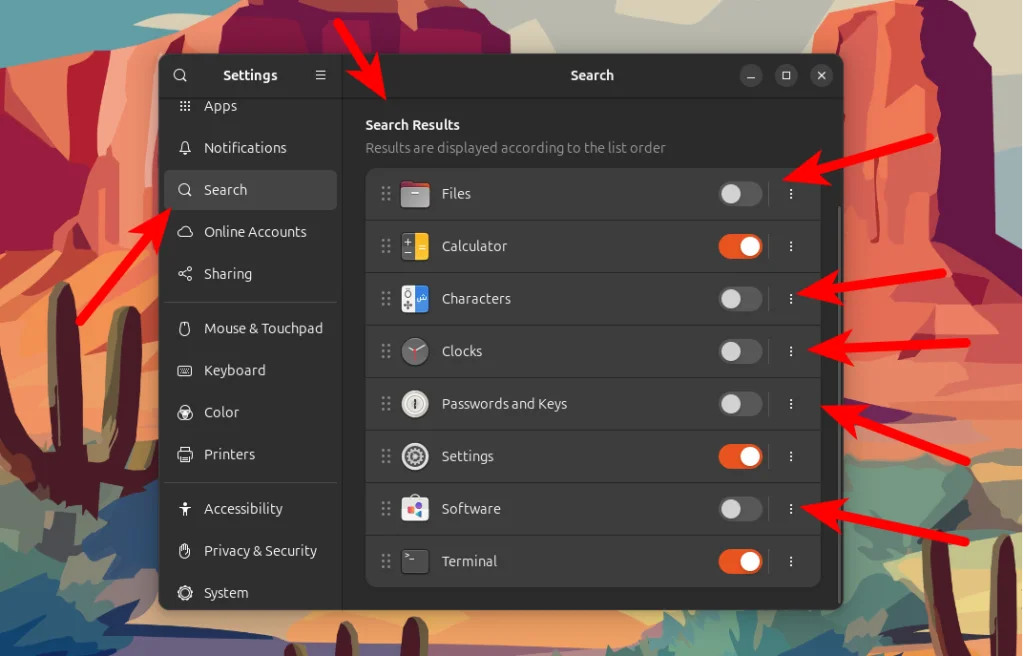Image resolution: width=1024 pixels, height=656 pixels.
Task: Click the Terminal app icon
Action: click(x=415, y=561)
